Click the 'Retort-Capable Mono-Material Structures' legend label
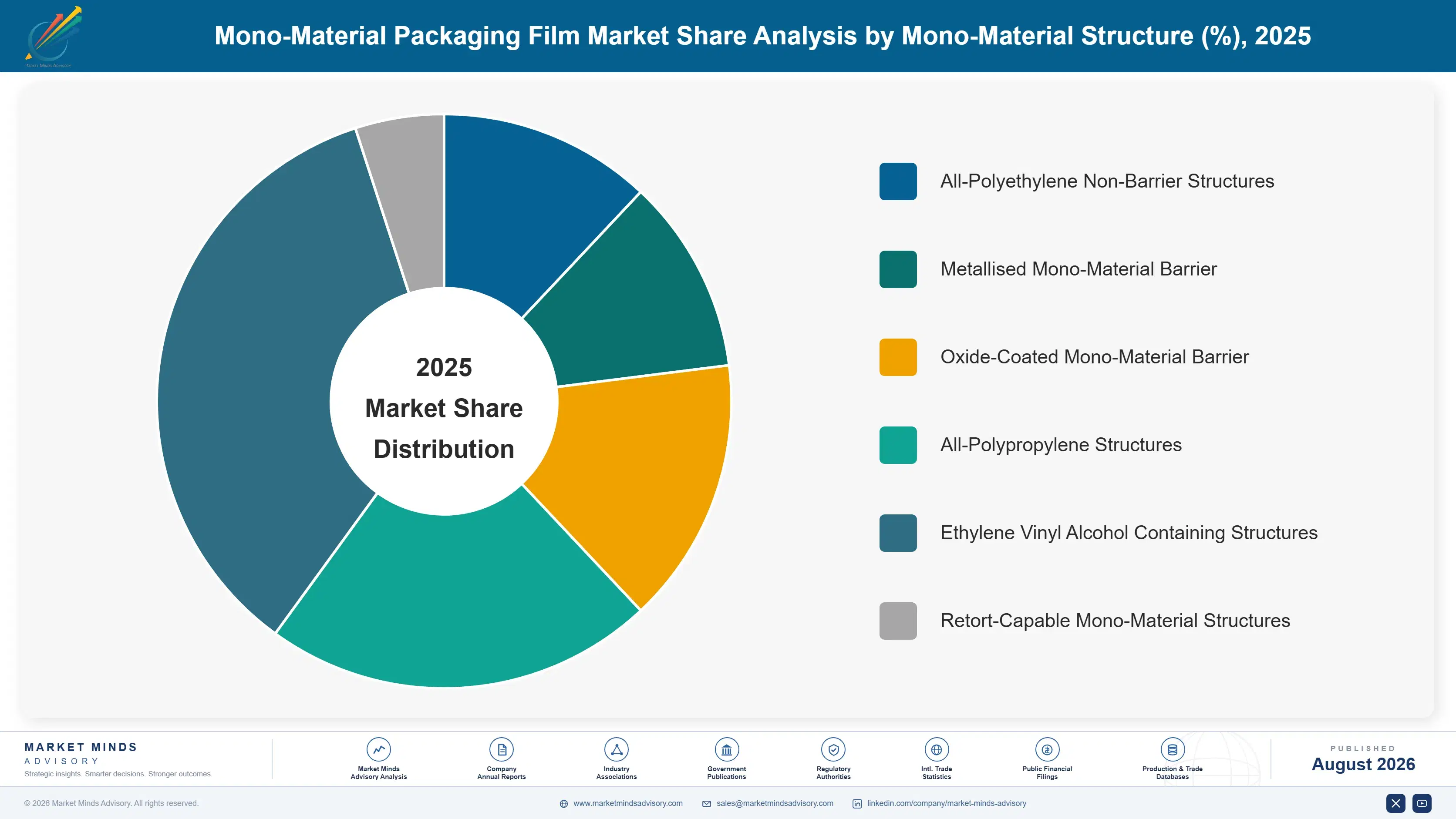This screenshot has width=1456, height=819. [x=1115, y=621]
